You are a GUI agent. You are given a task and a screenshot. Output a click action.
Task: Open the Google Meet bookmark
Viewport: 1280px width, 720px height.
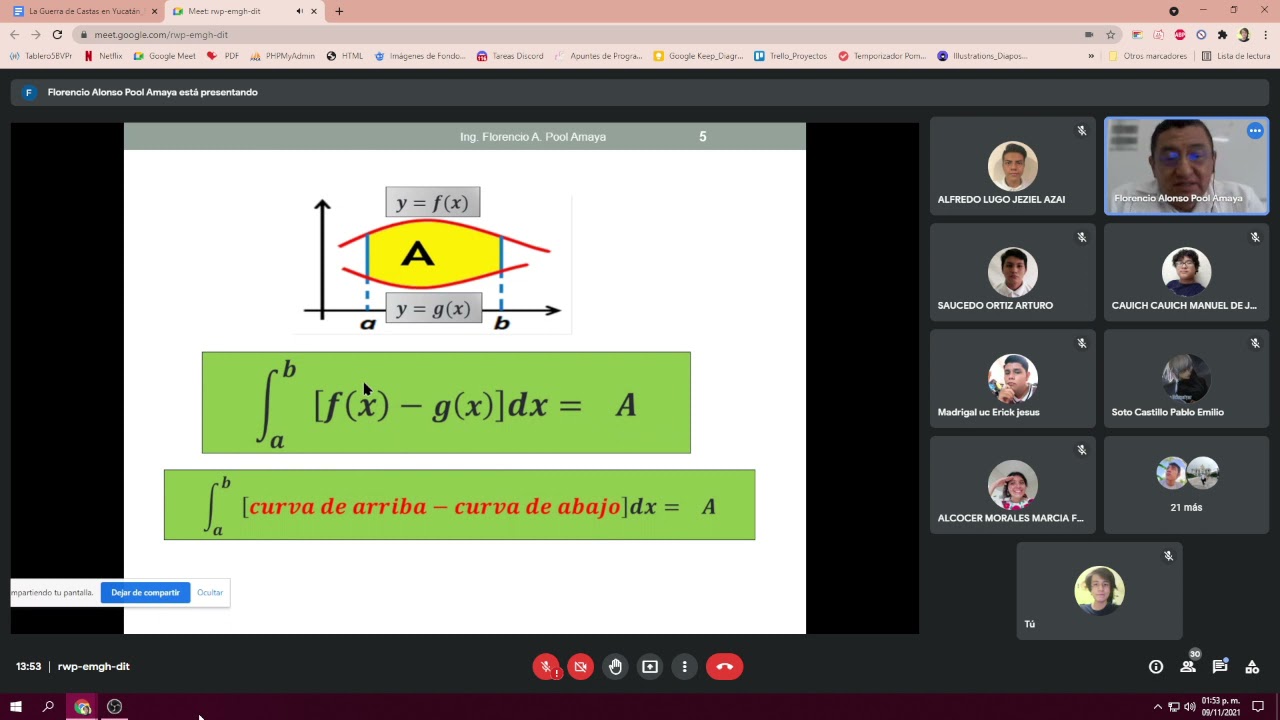165,56
